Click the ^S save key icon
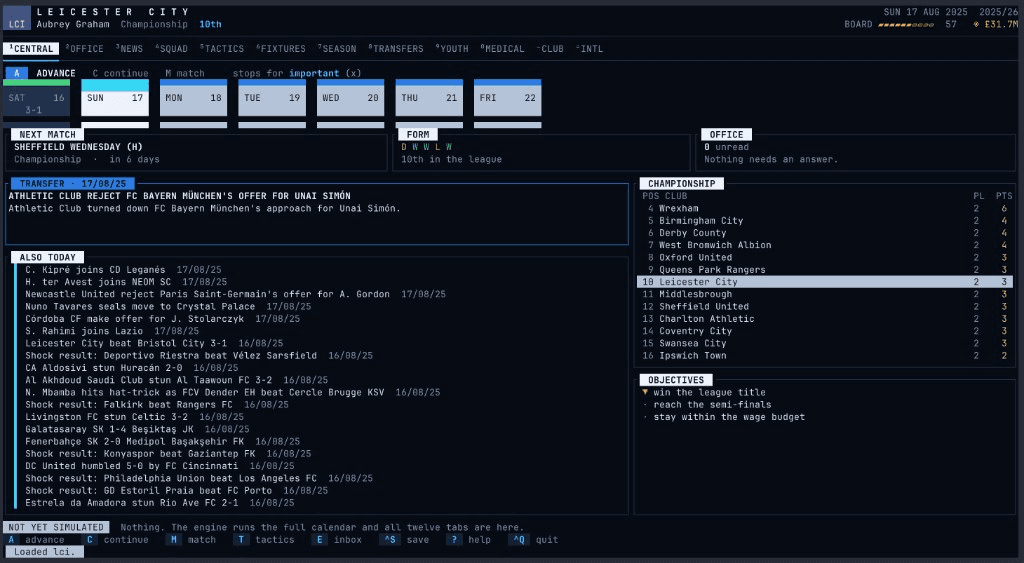The width and height of the screenshot is (1024, 563). (x=390, y=539)
